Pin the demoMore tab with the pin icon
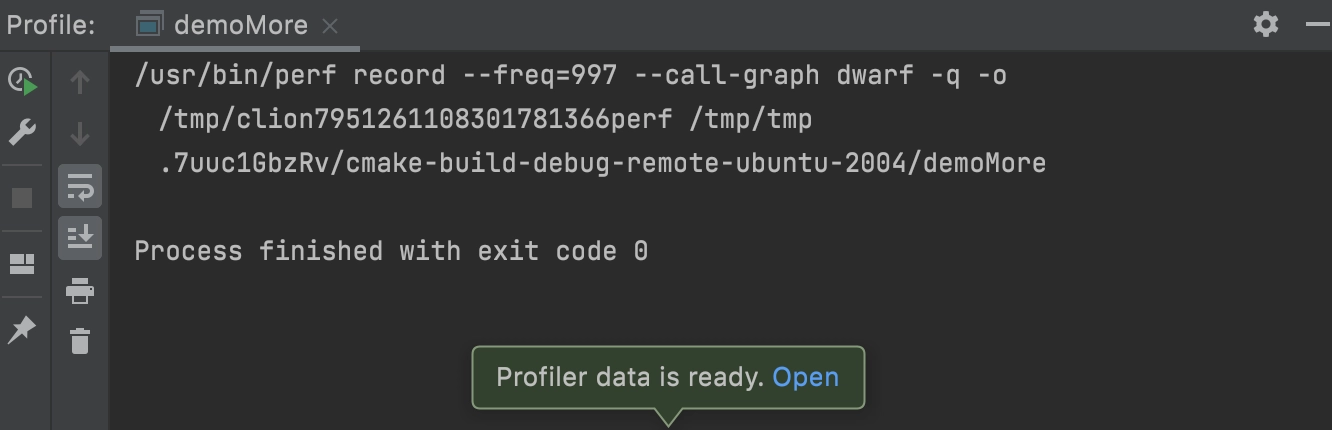This screenshot has height=430, width=1332. 22,330
